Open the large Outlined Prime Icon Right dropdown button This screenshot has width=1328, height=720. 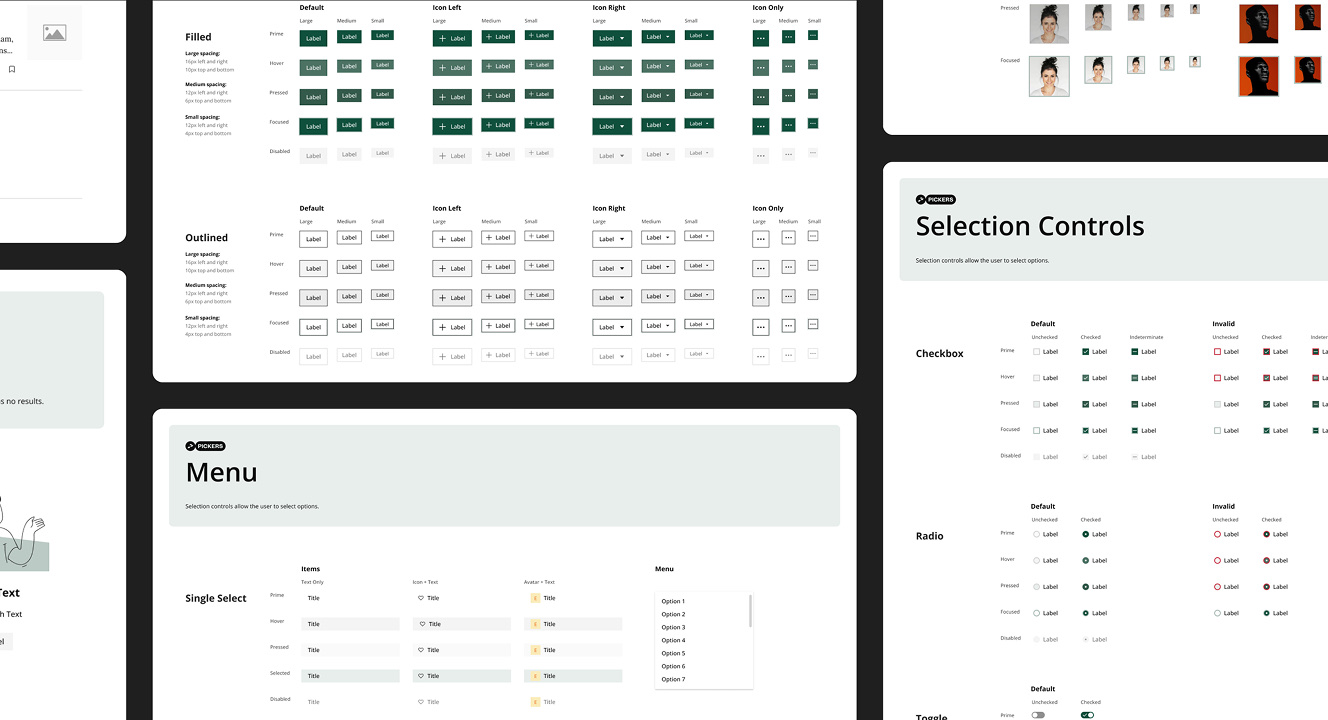tap(612, 239)
